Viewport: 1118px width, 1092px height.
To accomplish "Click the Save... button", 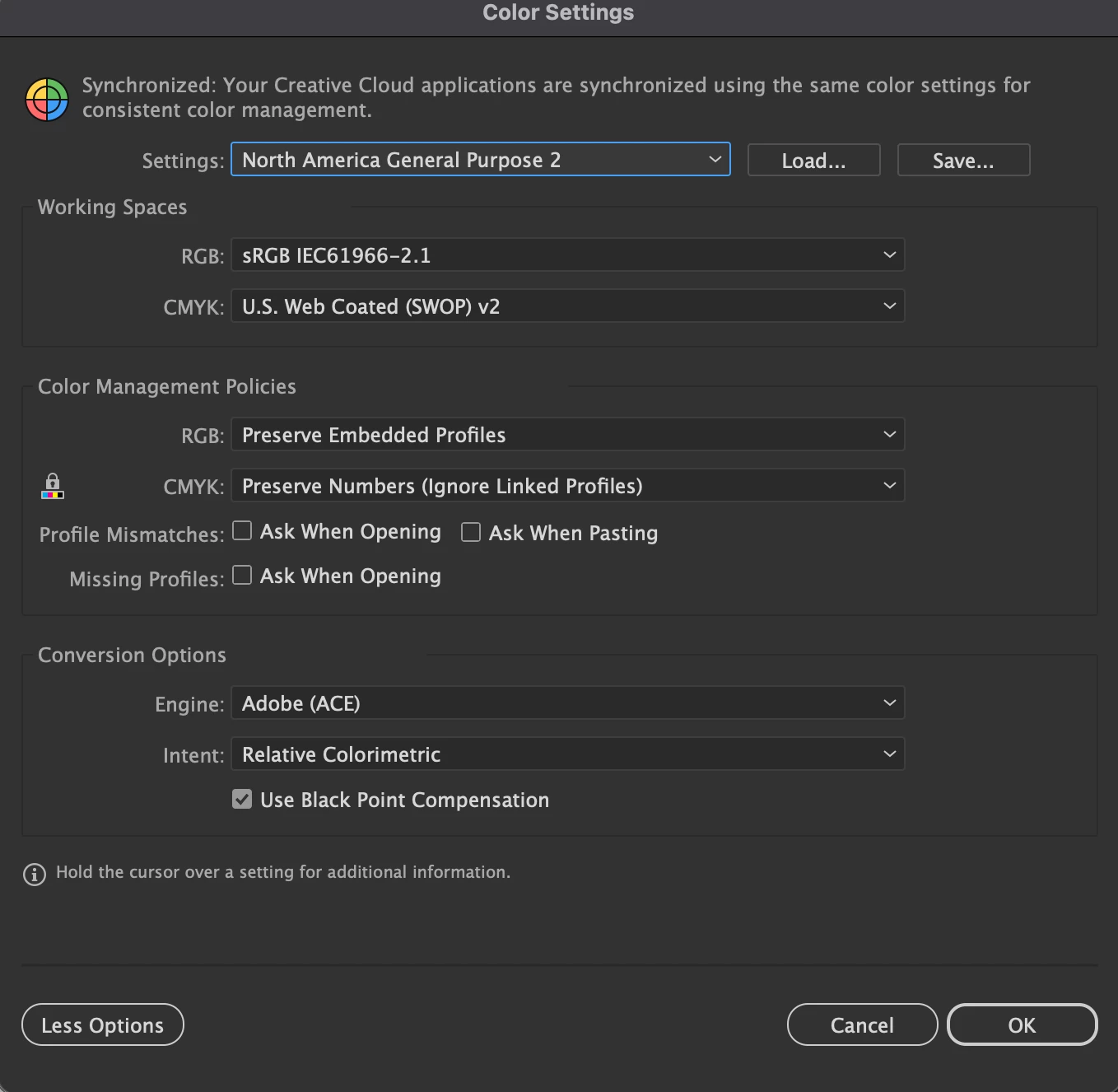I will point(964,160).
